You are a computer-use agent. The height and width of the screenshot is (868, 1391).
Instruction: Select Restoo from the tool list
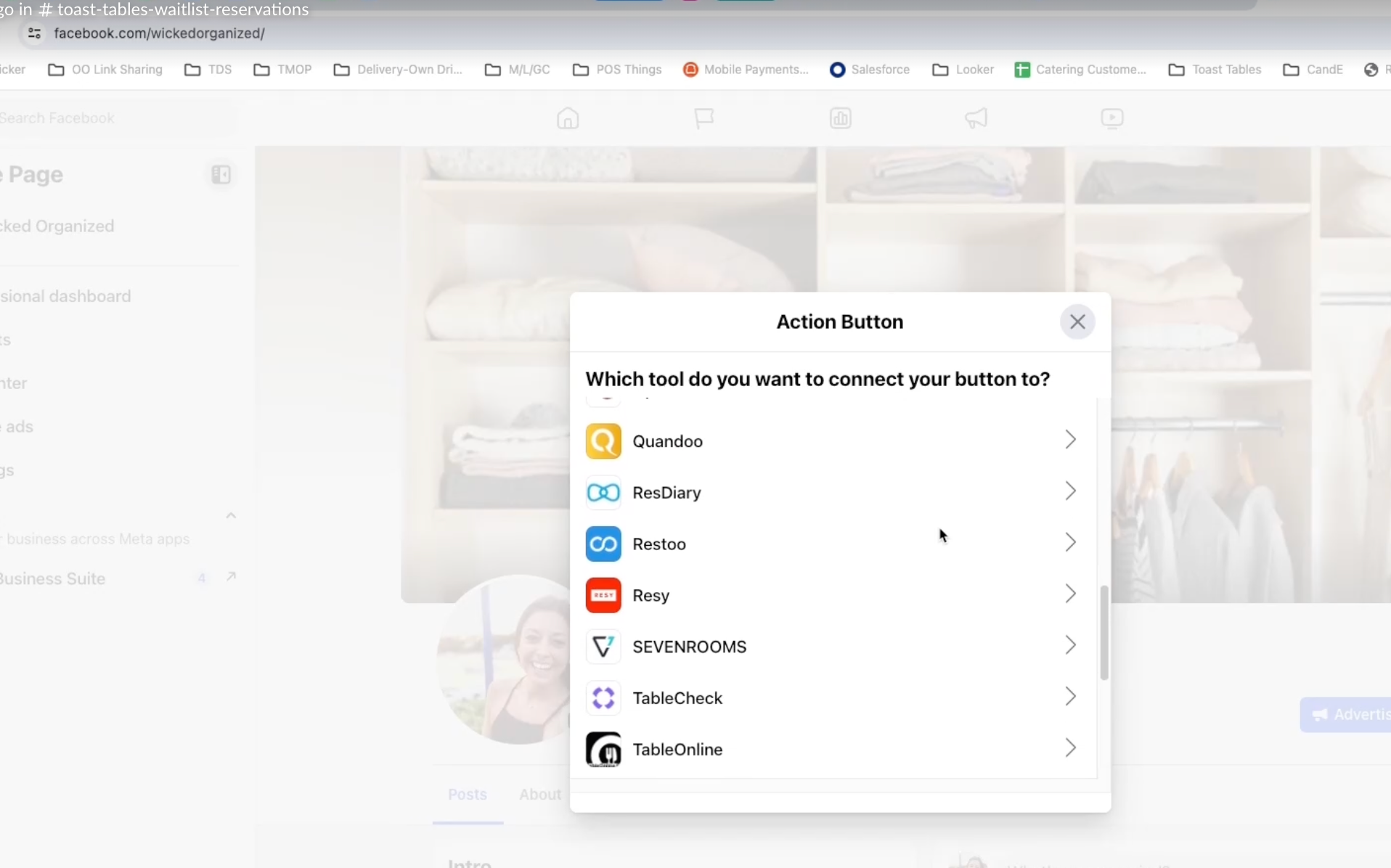point(833,544)
